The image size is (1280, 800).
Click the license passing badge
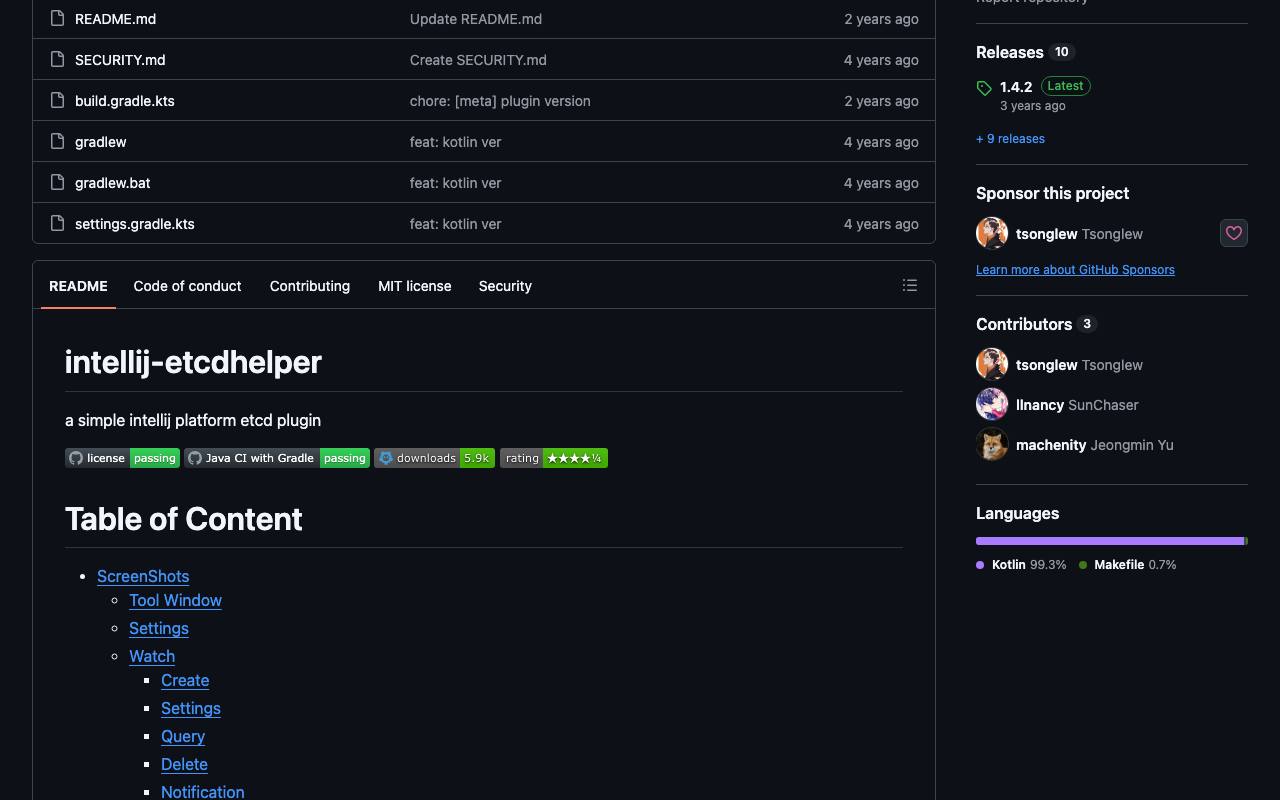click(122, 458)
